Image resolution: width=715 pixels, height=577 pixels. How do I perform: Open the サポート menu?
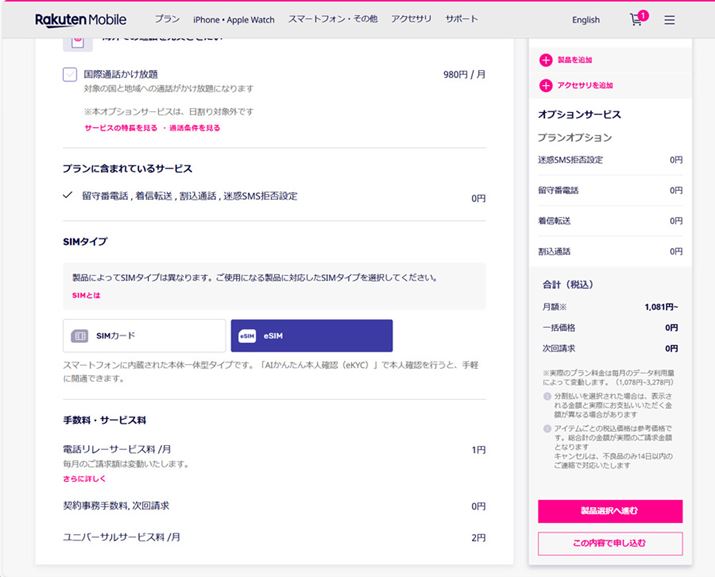pyautogui.click(x=461, y=19)
